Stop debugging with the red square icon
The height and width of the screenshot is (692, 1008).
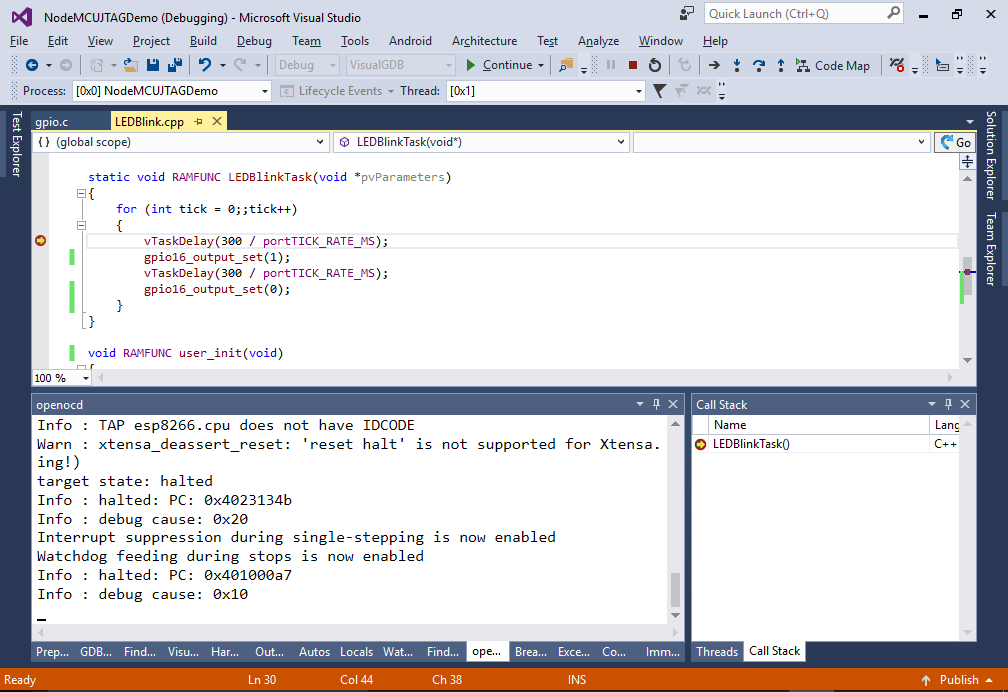[x=633, y=65]
